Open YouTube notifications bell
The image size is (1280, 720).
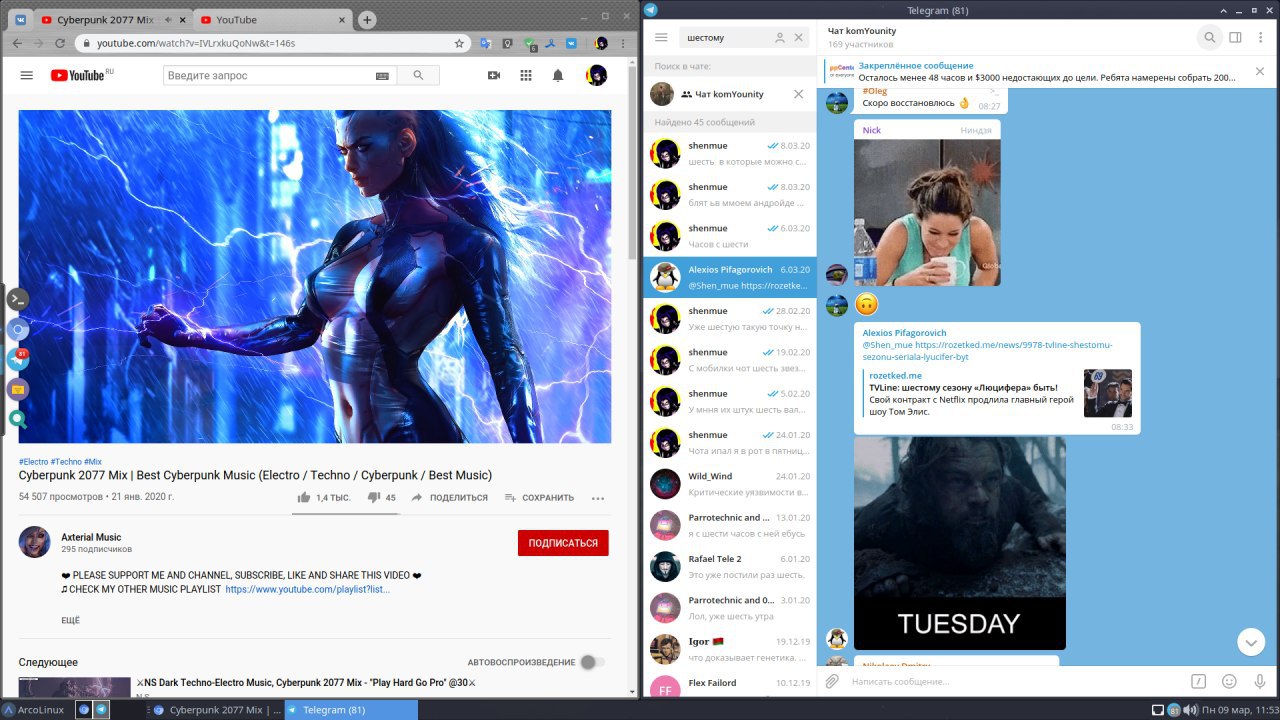[558, 75]
